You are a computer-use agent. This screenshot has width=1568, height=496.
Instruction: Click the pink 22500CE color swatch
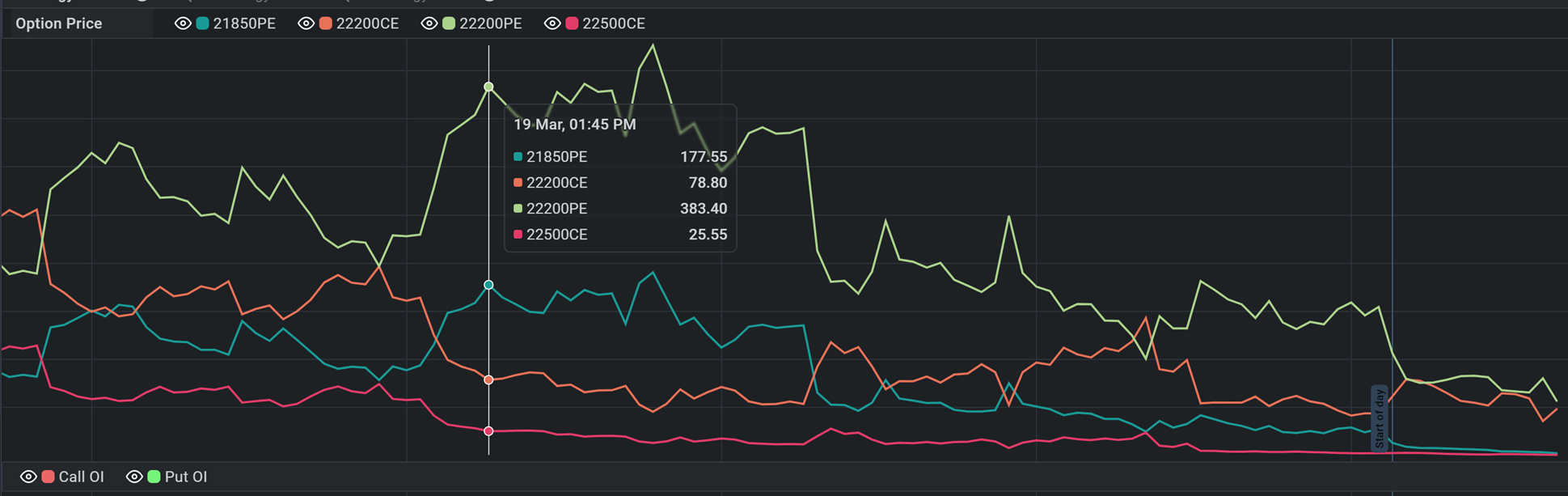point(572,23)
